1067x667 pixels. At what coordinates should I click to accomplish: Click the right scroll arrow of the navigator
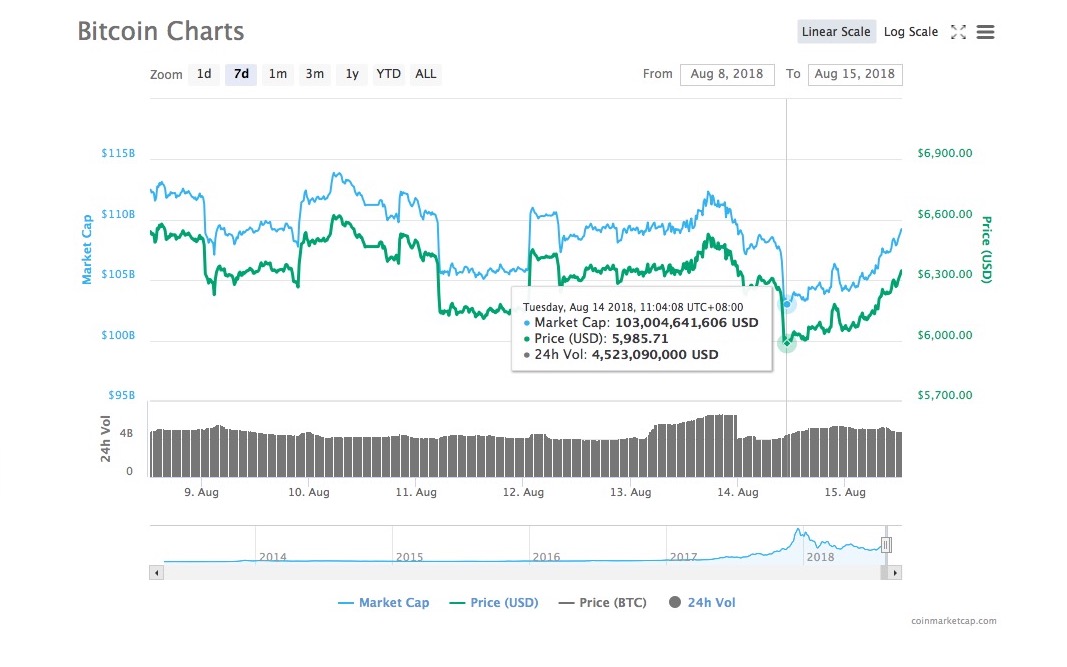tap(896, 573)
